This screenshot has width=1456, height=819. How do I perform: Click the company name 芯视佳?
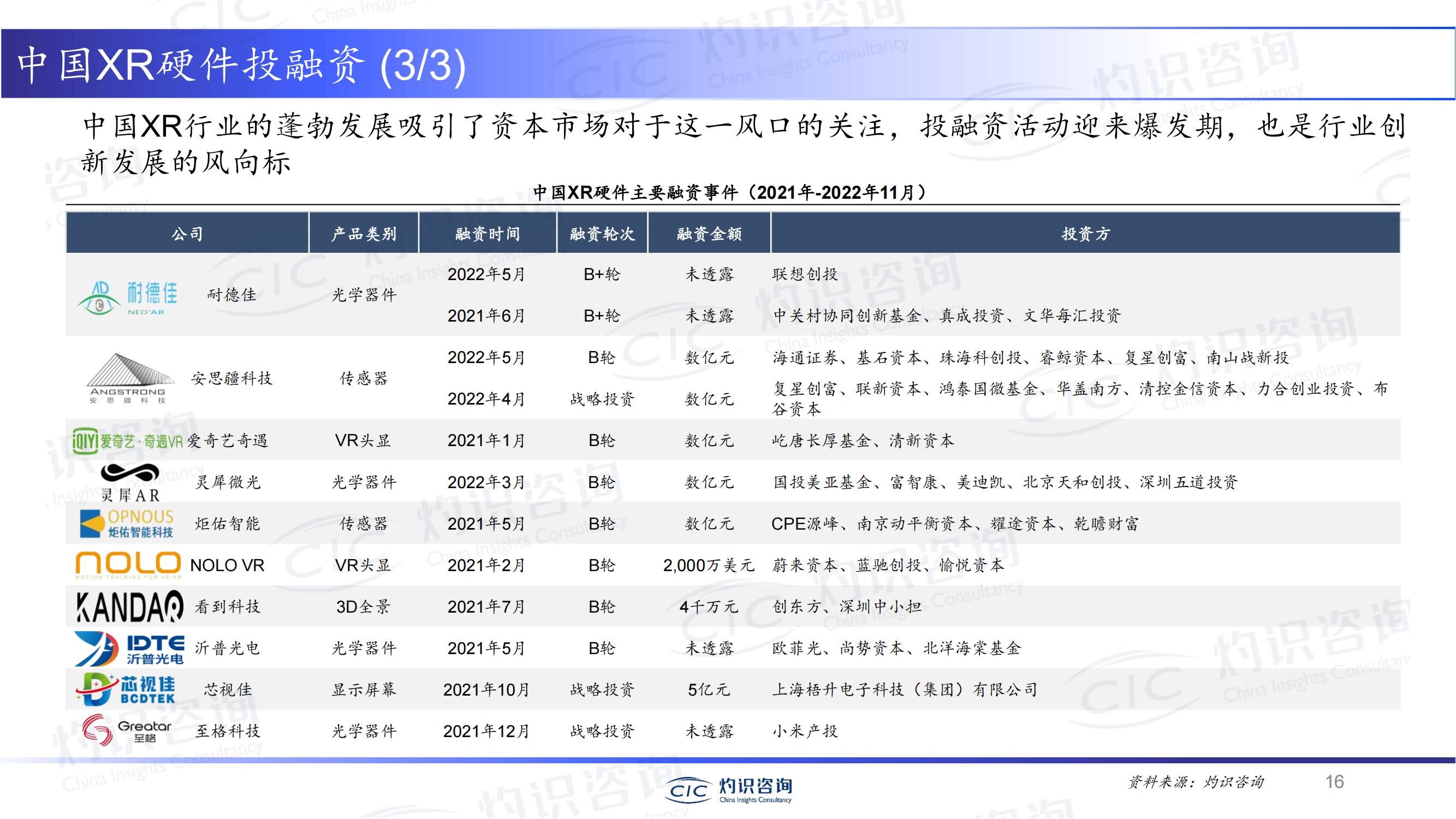click(228, 690)
